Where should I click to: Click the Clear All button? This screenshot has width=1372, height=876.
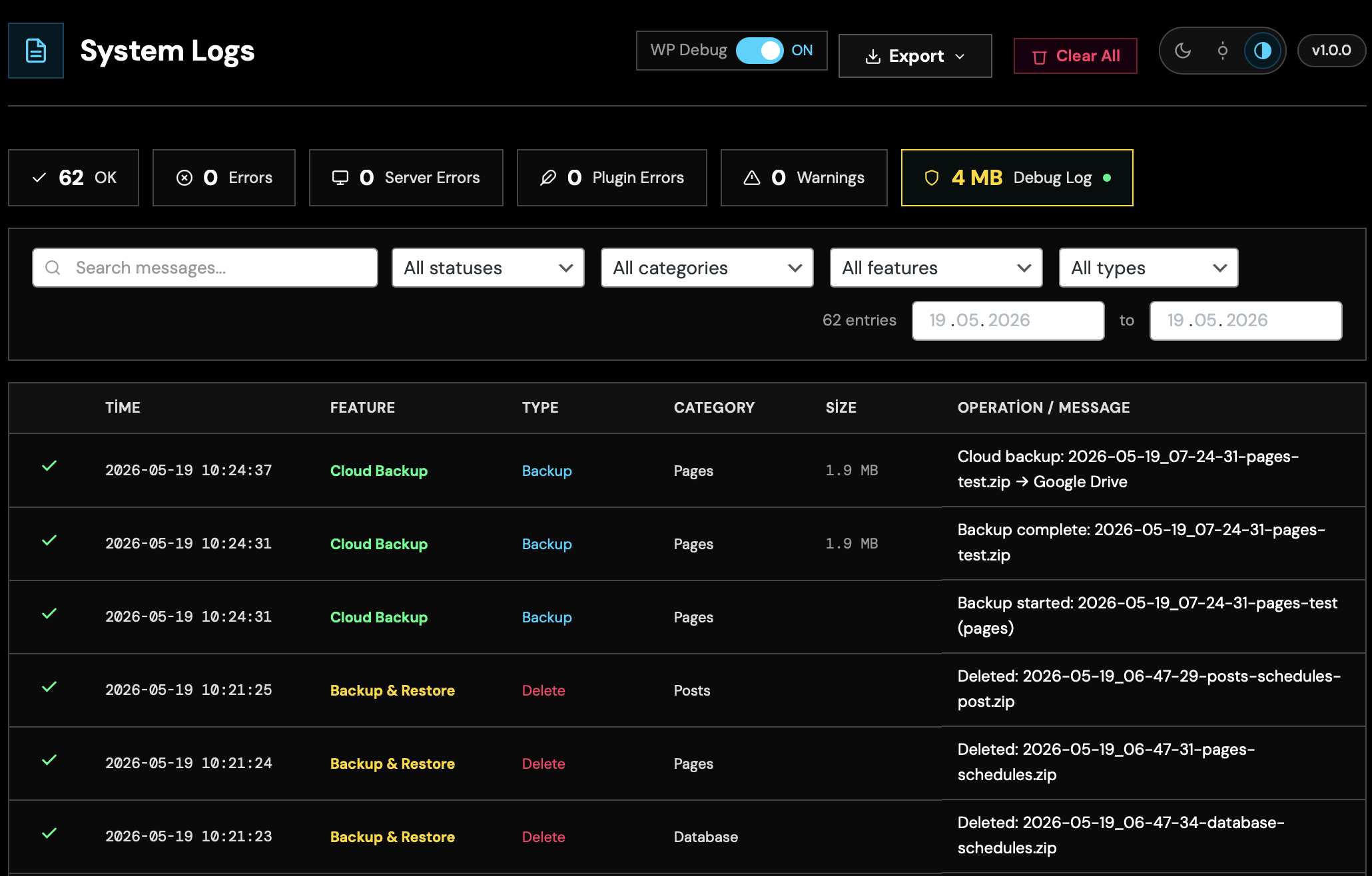click(1075, 56)
